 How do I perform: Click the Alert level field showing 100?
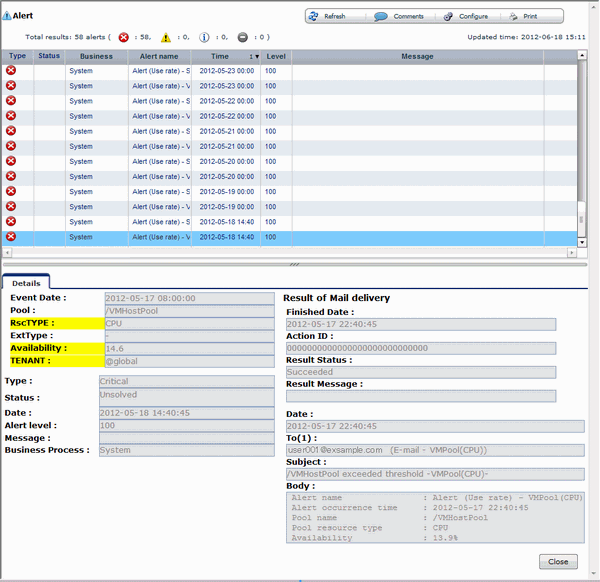click(x=187, y=426)
